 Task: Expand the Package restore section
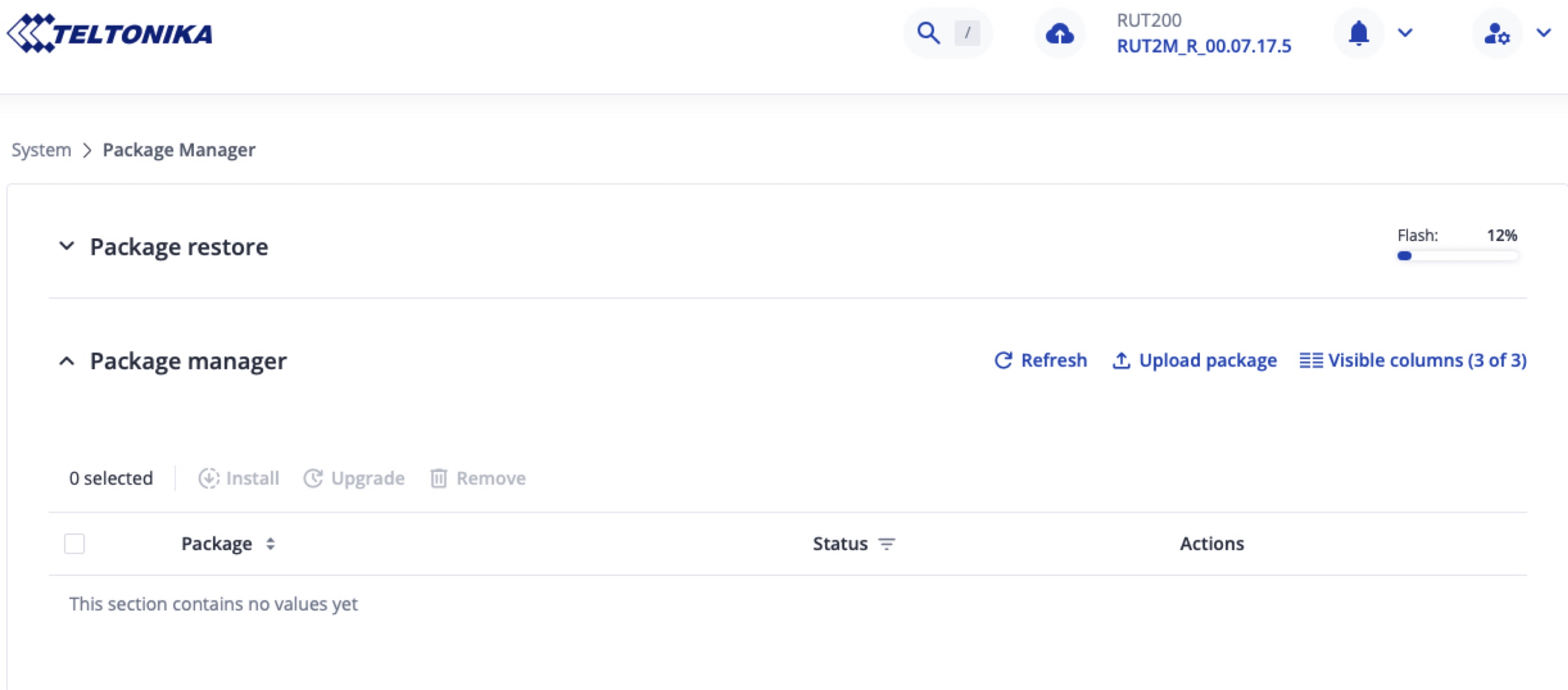pyautogui.click(x=67, y=247)
